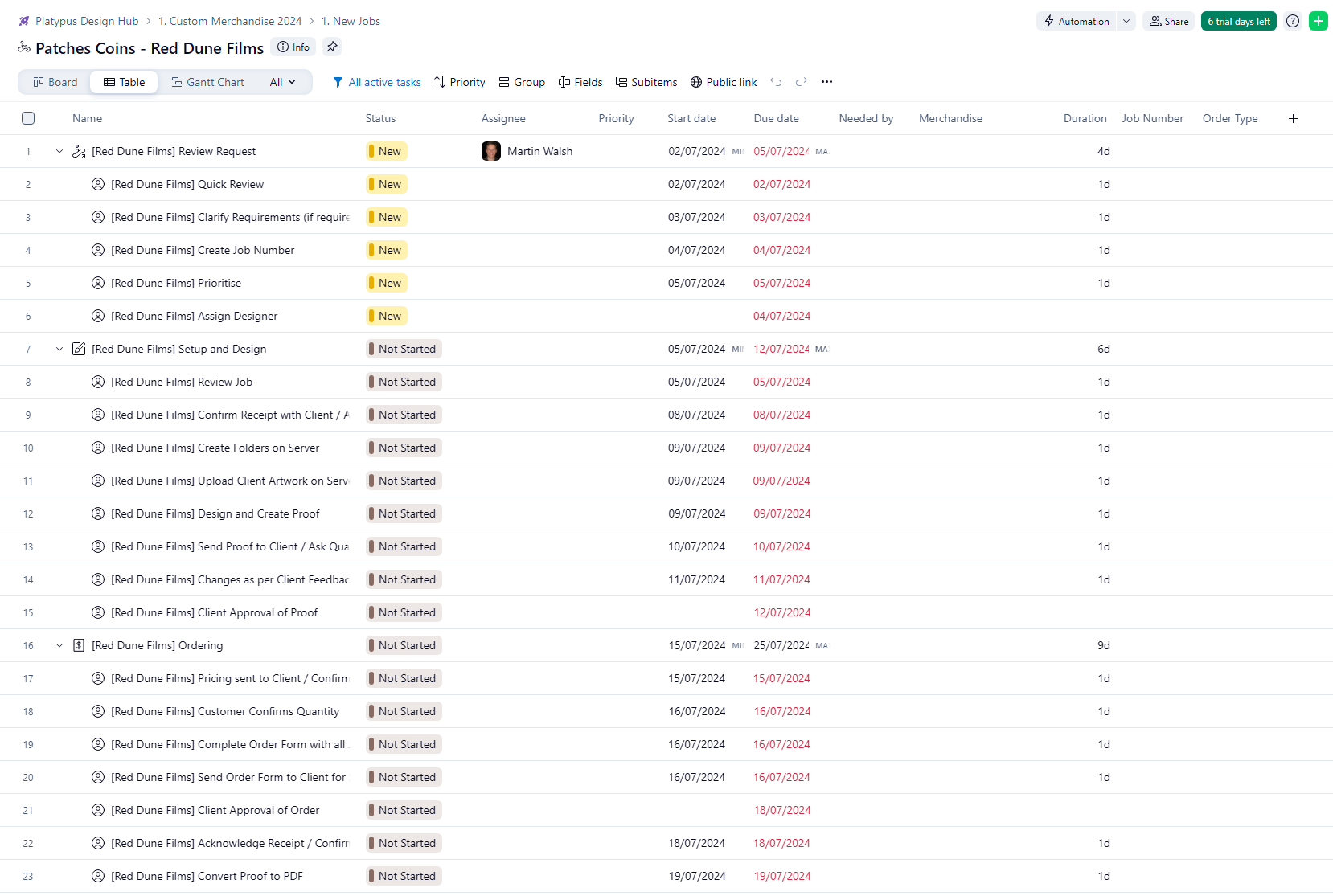Open the three-dot more options menu

click(x=826, y=82)
